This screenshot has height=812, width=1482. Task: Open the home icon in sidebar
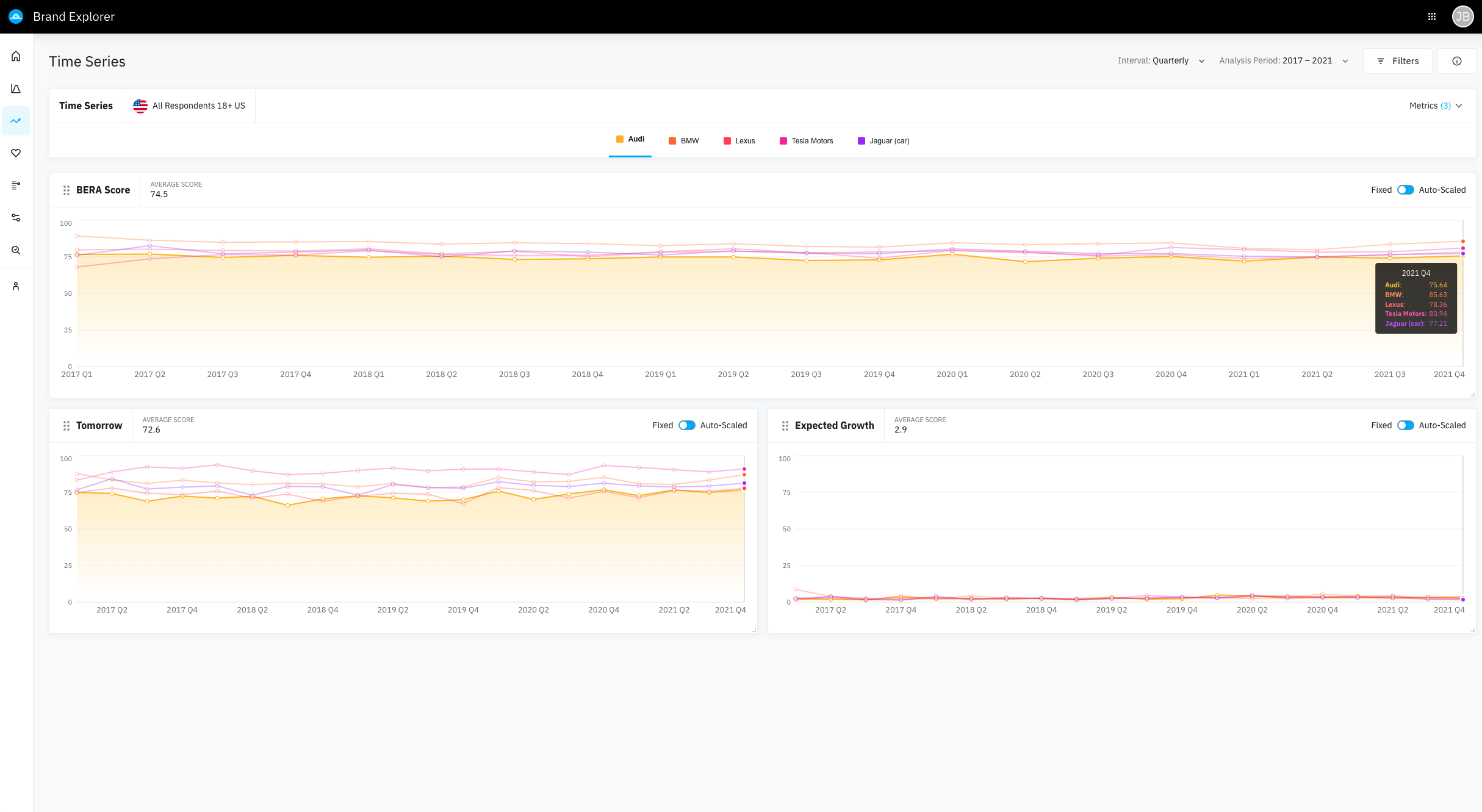tap(16, 56)
